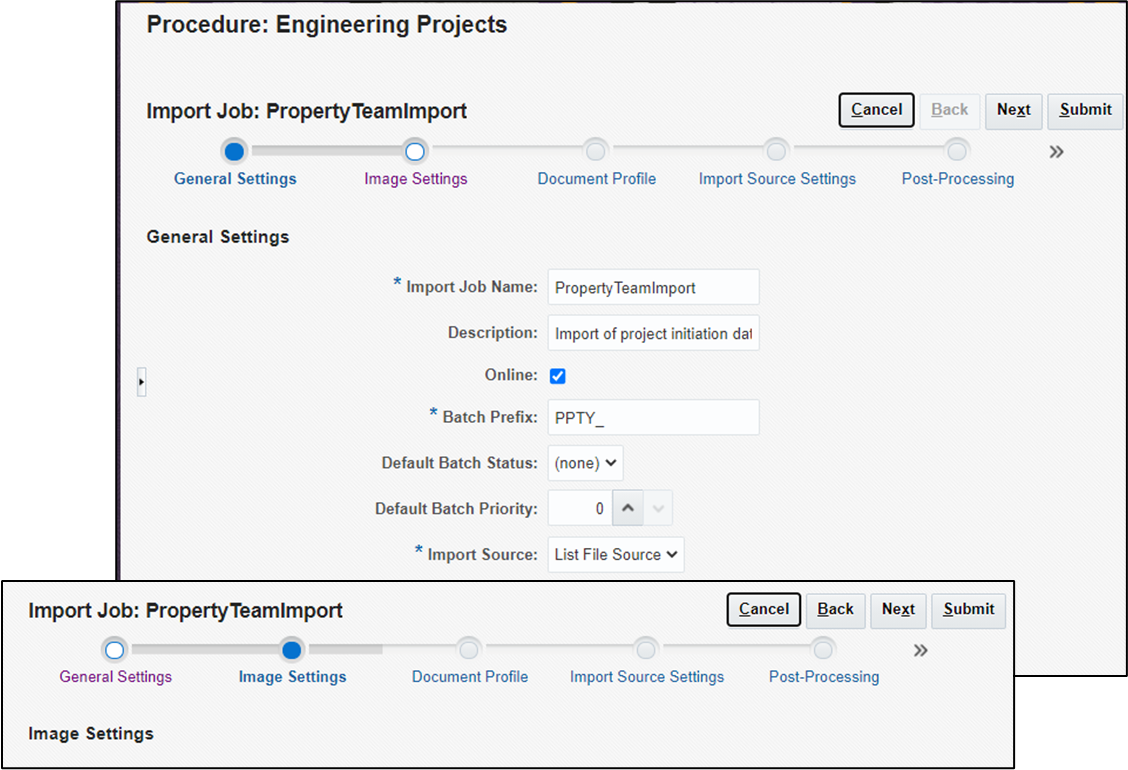Viewport: 1128px width, 770px height.
Task: Click the active Image Settings circle below
Action: [x=292, y=649]
